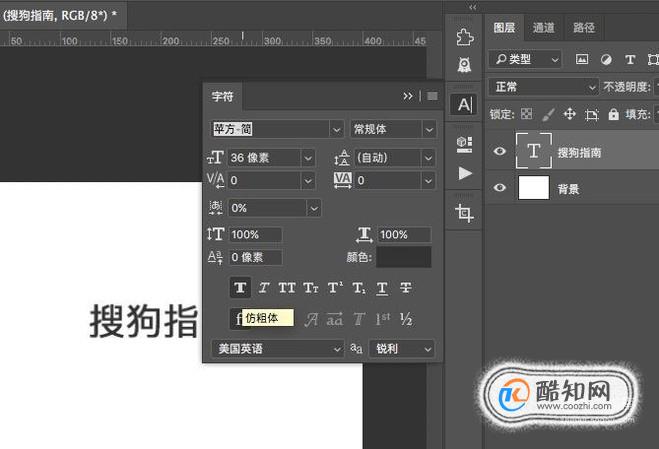
Task: Open the tracking VA dropdown arrow
Action: click(428, 181)
